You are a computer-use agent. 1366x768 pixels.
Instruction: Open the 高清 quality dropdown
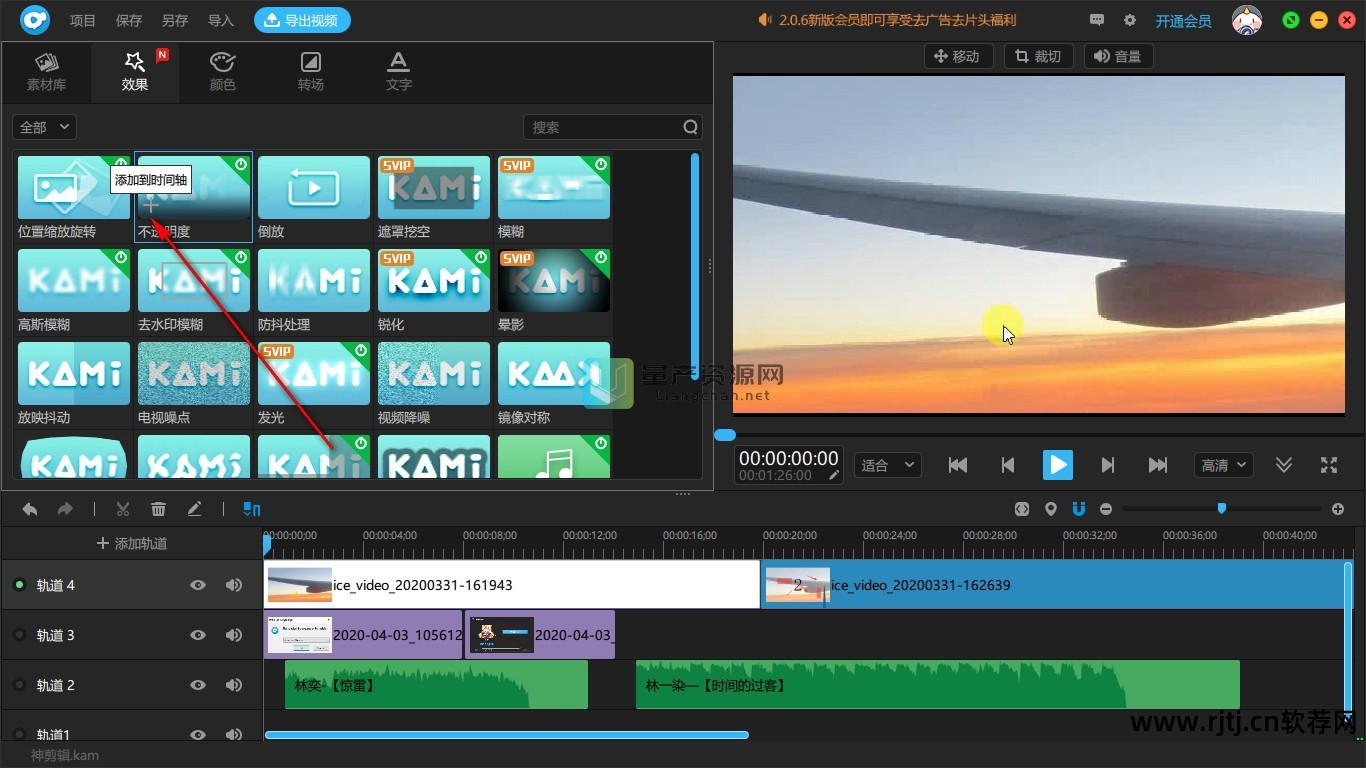coord(1223,465)
